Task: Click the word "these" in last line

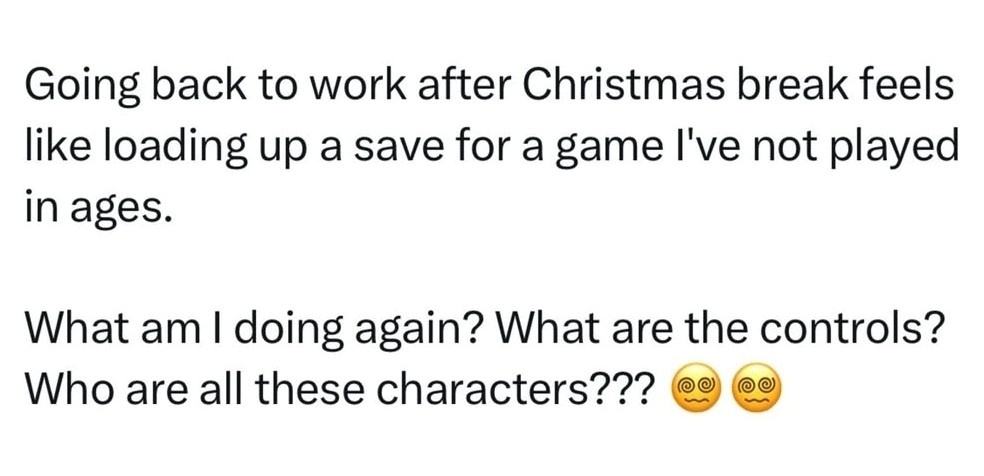Action: (x=320, y=389)
